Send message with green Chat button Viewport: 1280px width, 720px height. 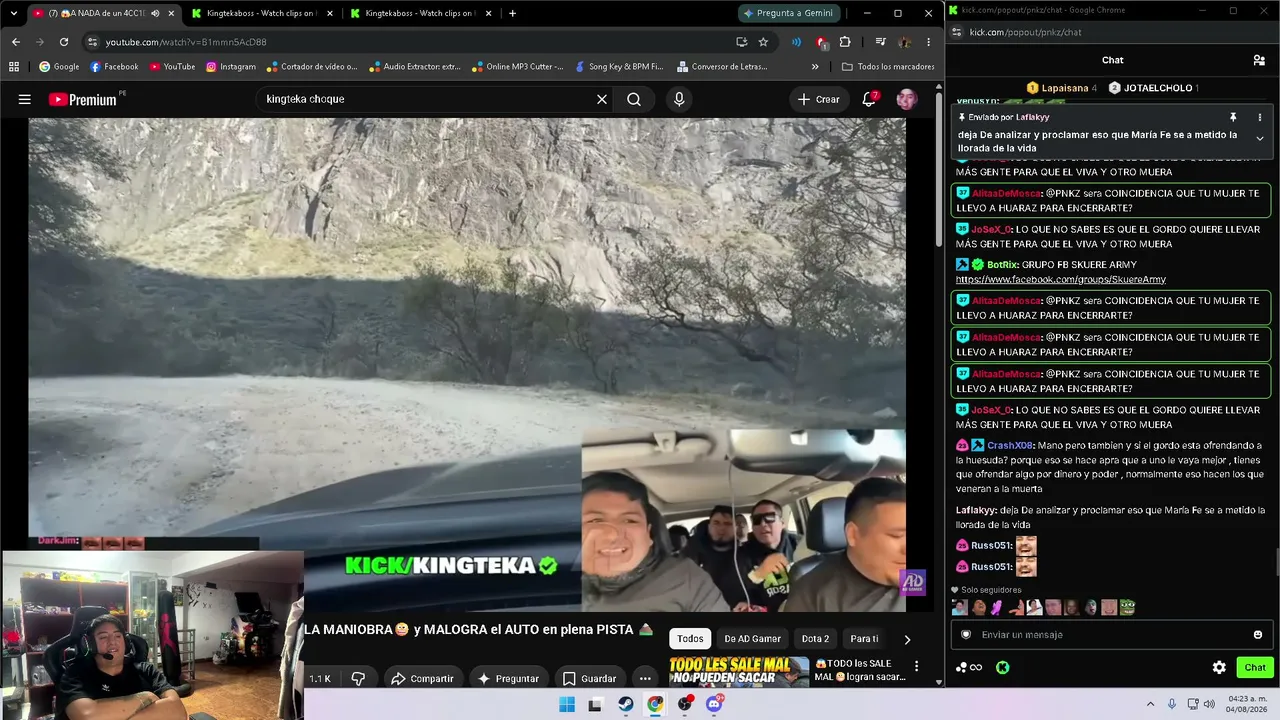(x=1255, y=667)
